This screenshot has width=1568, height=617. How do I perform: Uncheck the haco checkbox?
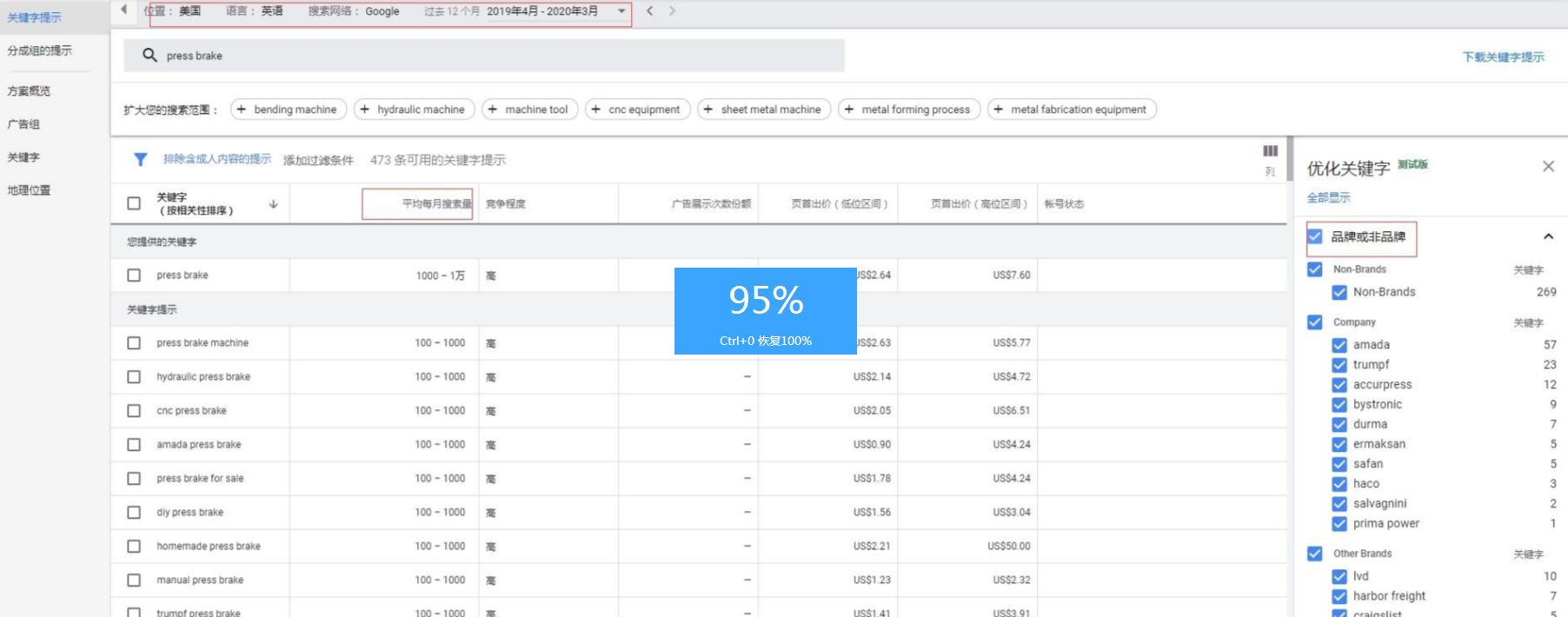coord(1339,484)
